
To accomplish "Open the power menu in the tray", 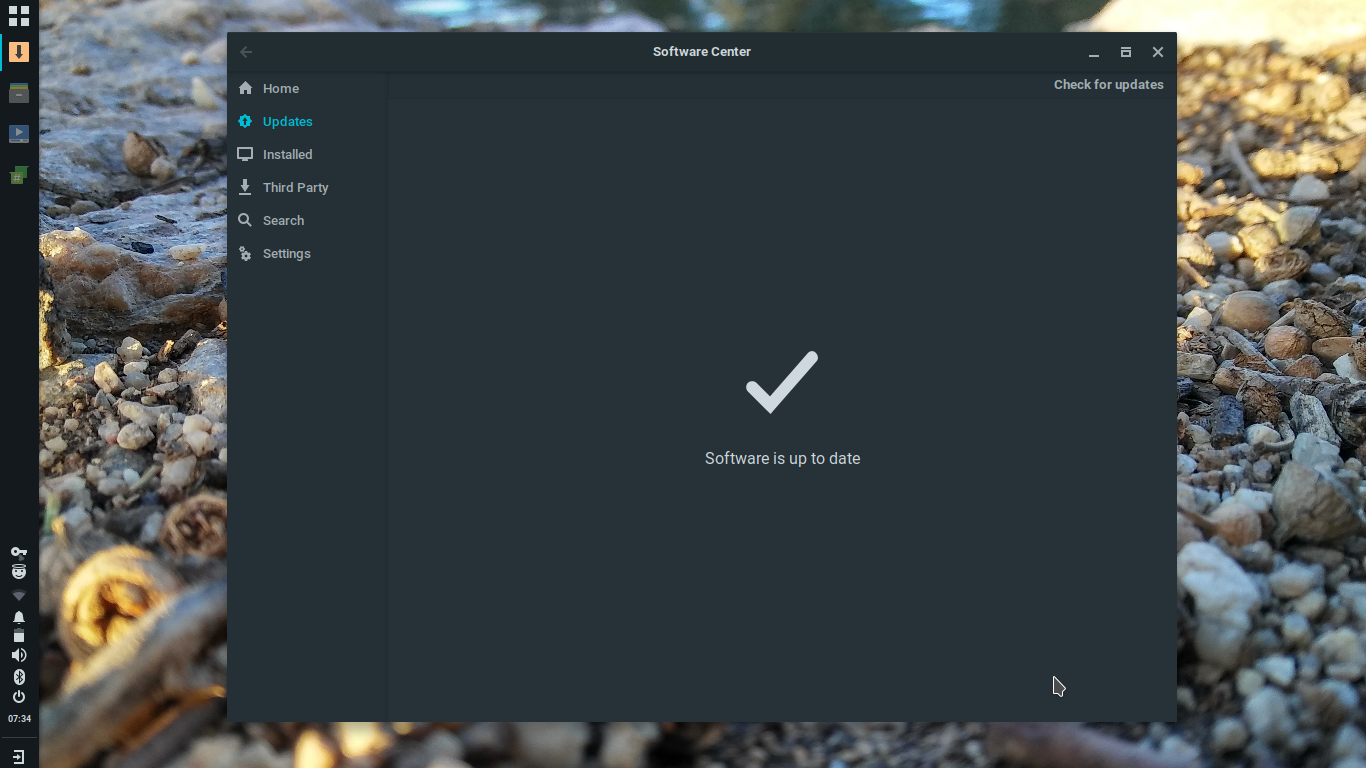I will 18,697.
